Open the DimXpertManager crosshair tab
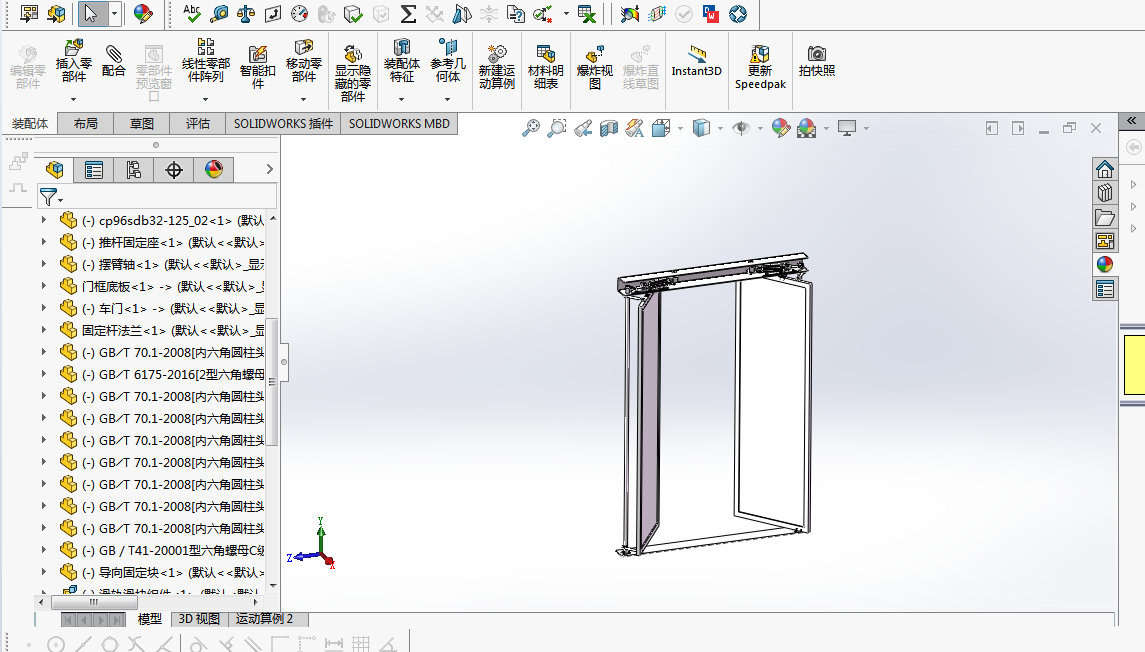 pyautogui.click(x=174, y=170)
